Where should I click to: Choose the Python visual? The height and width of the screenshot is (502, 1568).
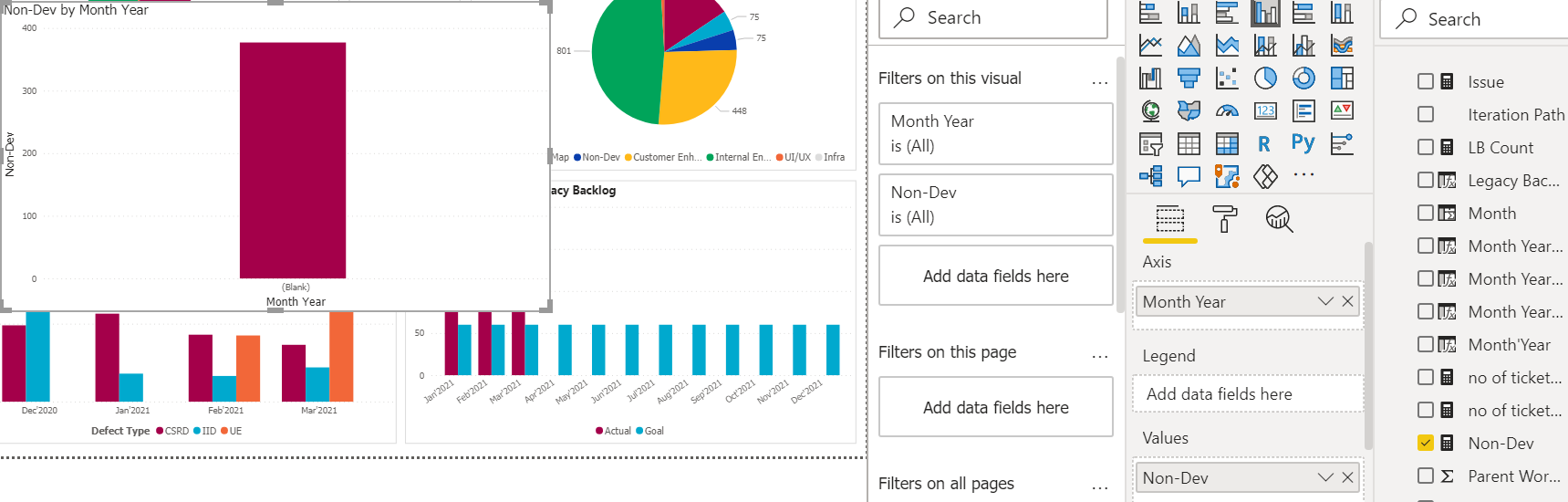pyautogui.click(x=1303, y=143)
